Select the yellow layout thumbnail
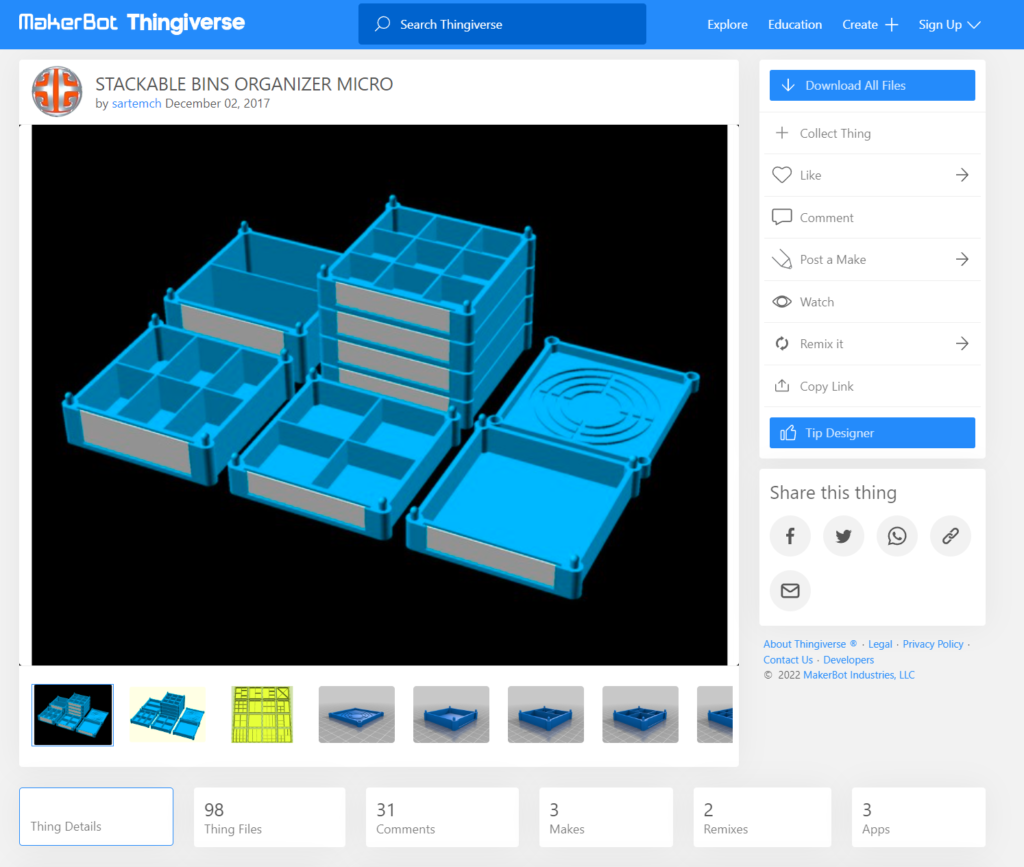This screenshot has width=1024, height=867. (262, 714)
